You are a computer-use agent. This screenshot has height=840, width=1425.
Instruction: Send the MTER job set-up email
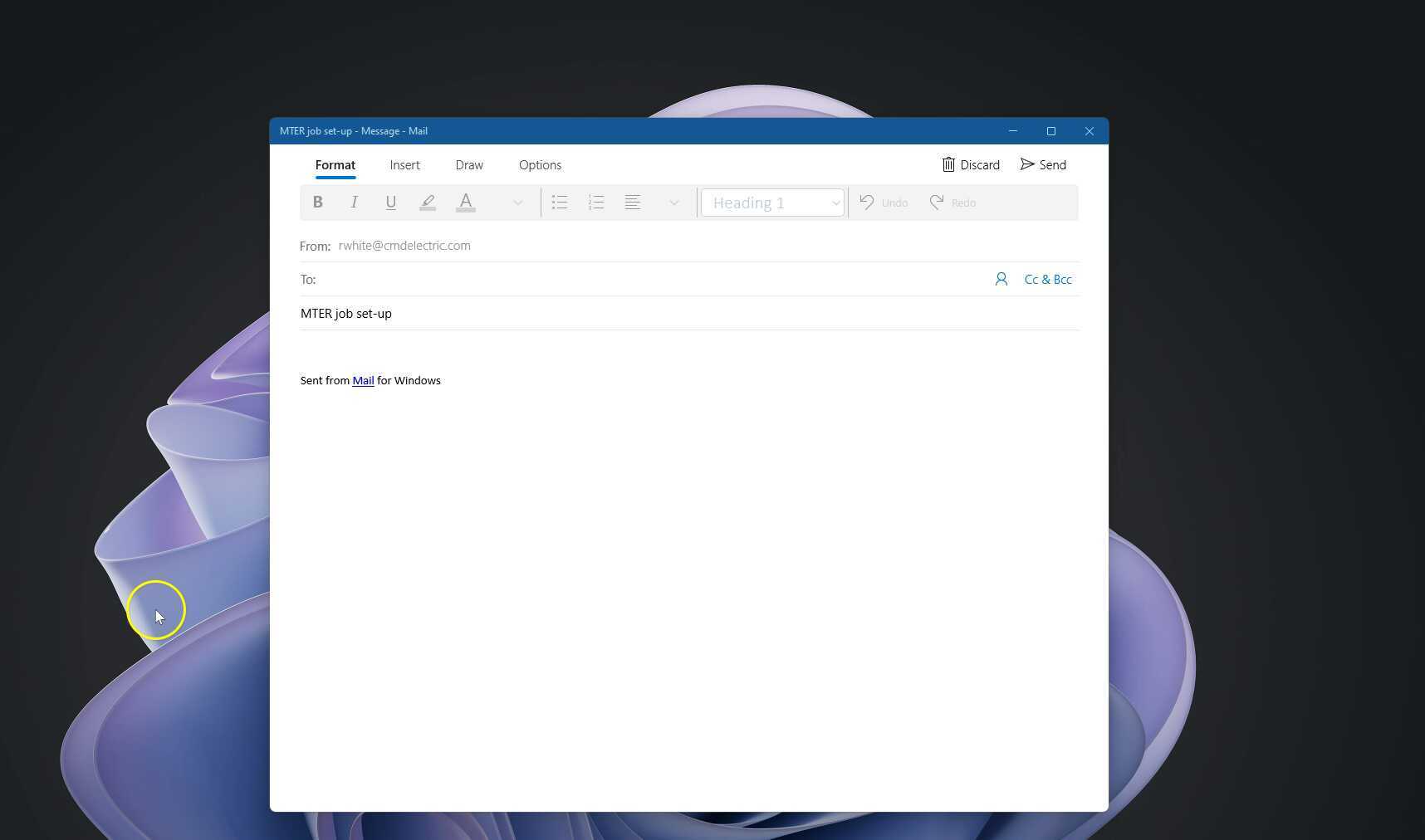pos(1043,165)
